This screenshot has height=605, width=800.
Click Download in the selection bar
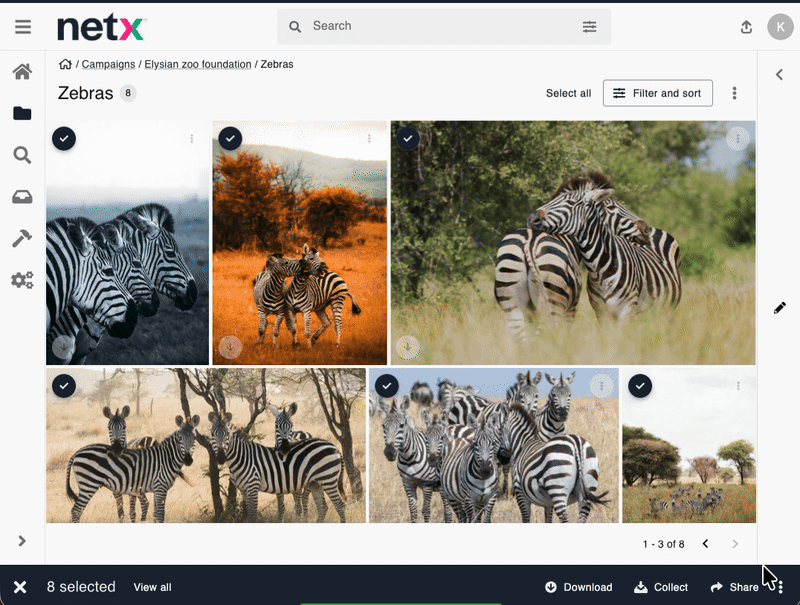(578, 587)
